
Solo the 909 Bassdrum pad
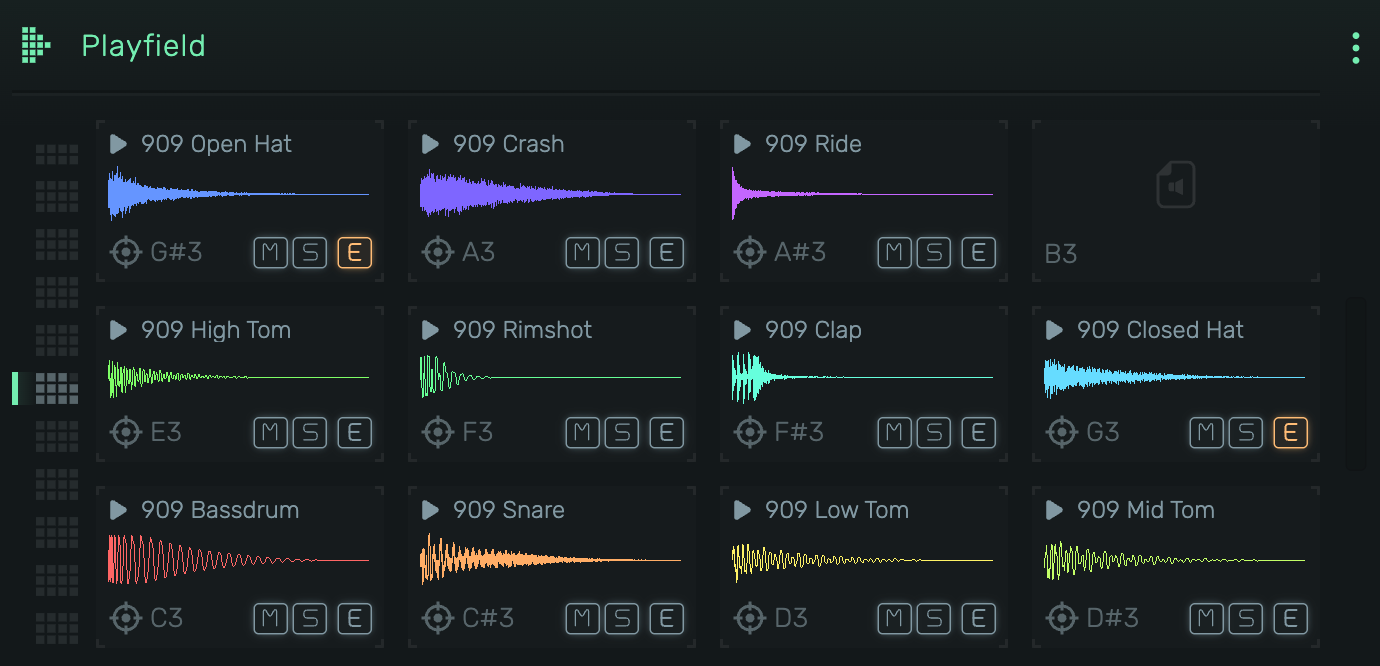click(x=310, y=619)
